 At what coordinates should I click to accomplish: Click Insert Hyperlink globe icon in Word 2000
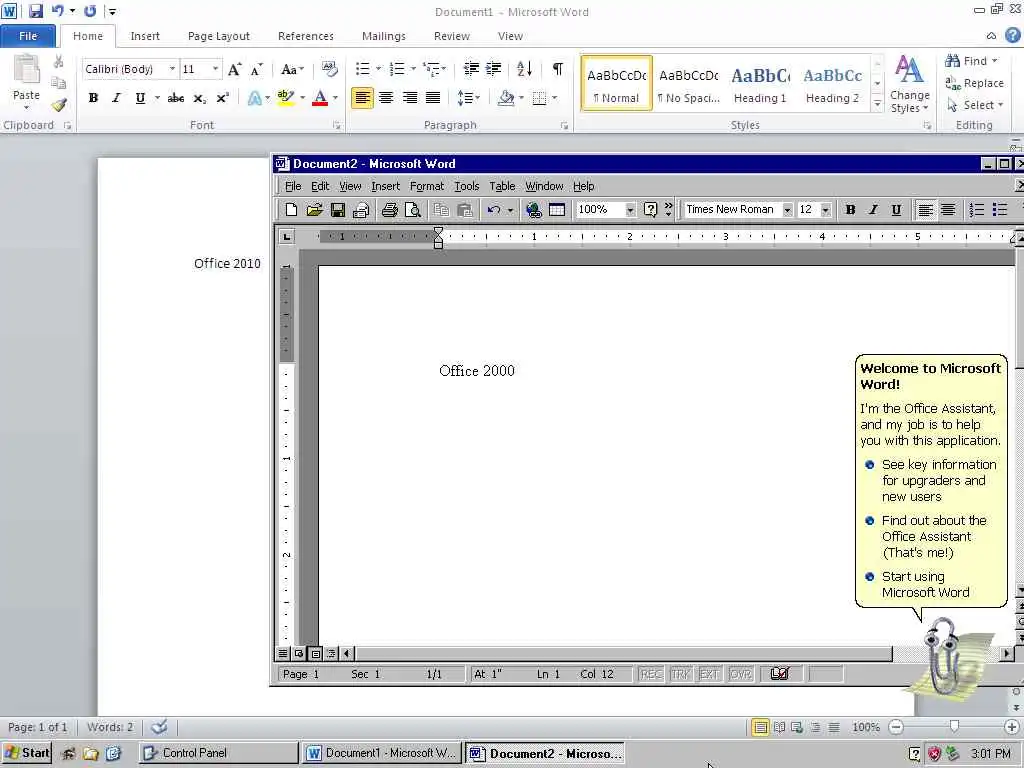534,210
